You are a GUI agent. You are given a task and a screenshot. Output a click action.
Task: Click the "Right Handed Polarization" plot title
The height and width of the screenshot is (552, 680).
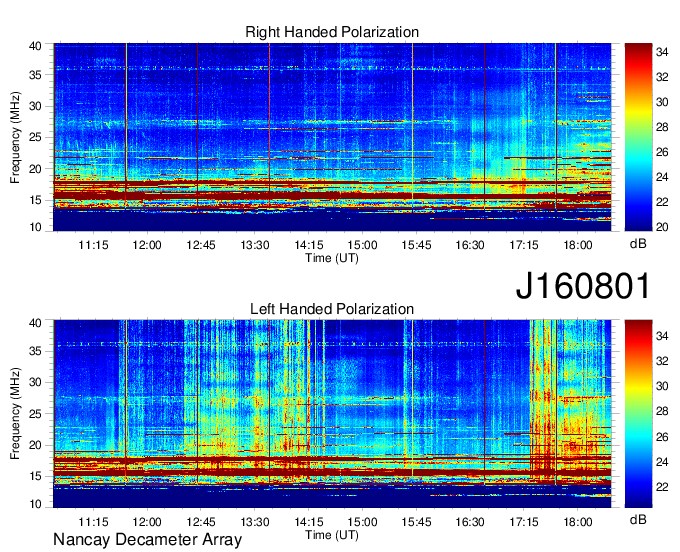(332, 32)
